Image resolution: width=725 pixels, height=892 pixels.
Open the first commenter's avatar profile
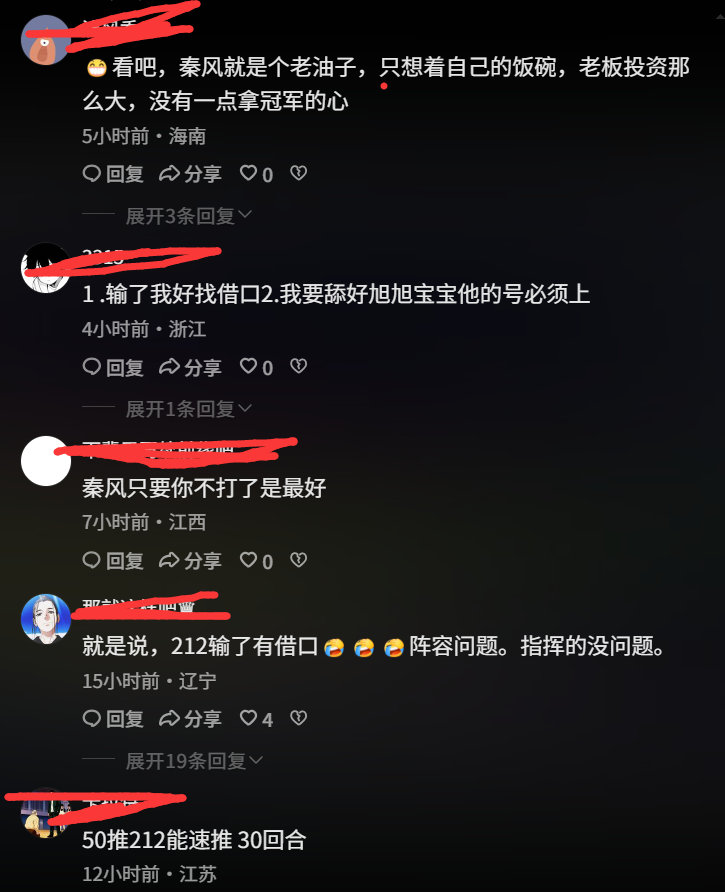(46, 40)
